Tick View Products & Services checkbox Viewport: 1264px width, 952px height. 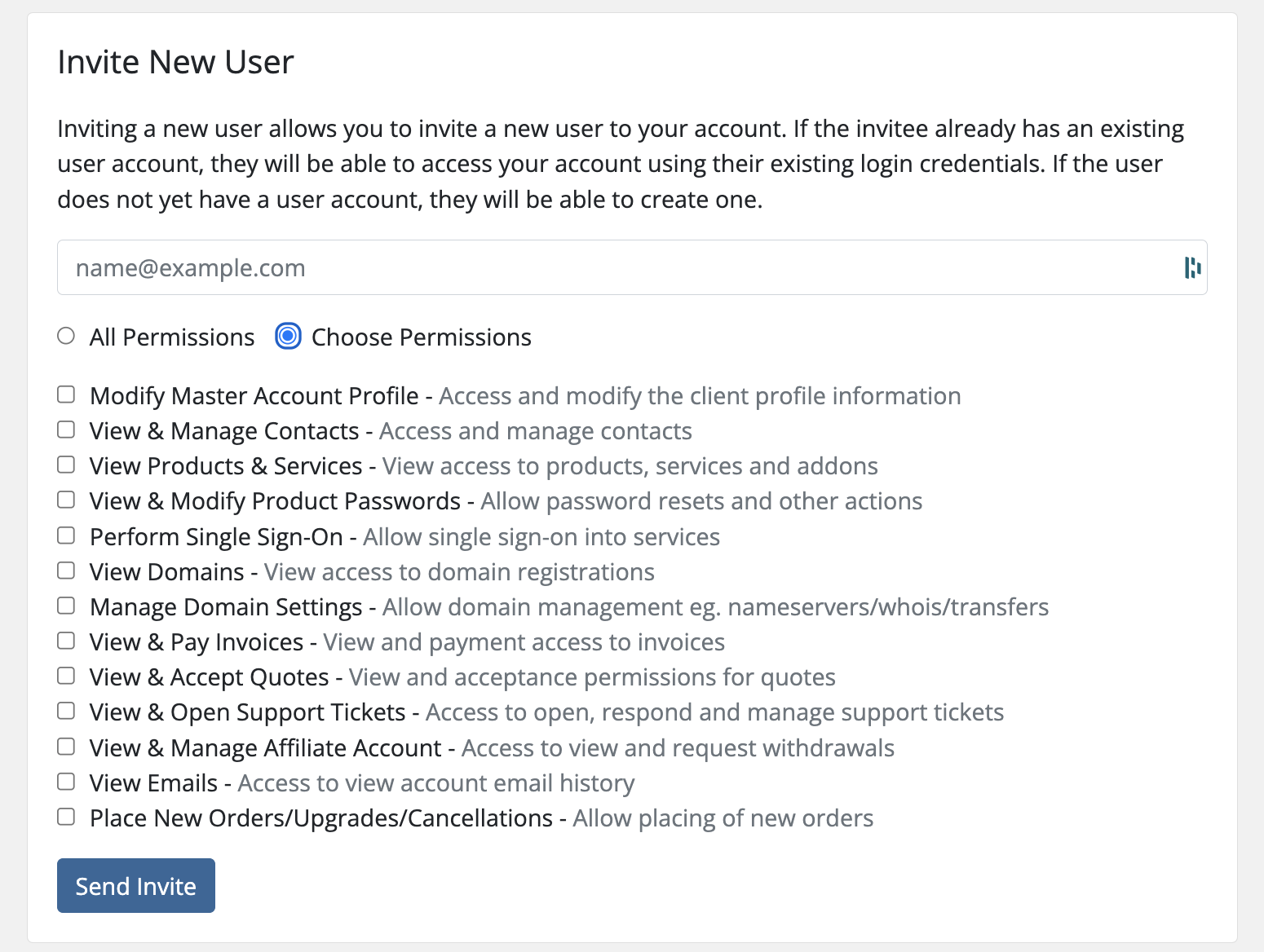coord(66,465)
